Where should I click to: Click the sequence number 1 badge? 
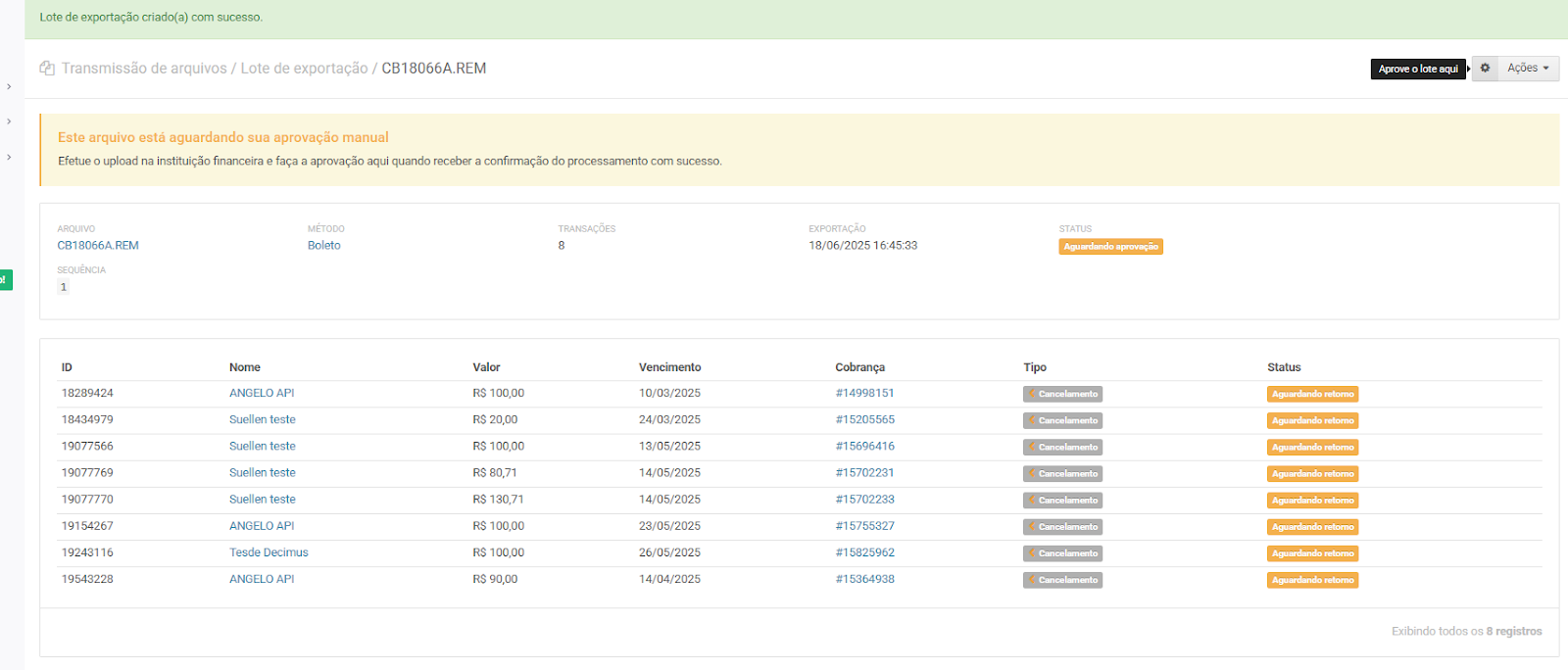pyautogui.click(x=64, y=287)
